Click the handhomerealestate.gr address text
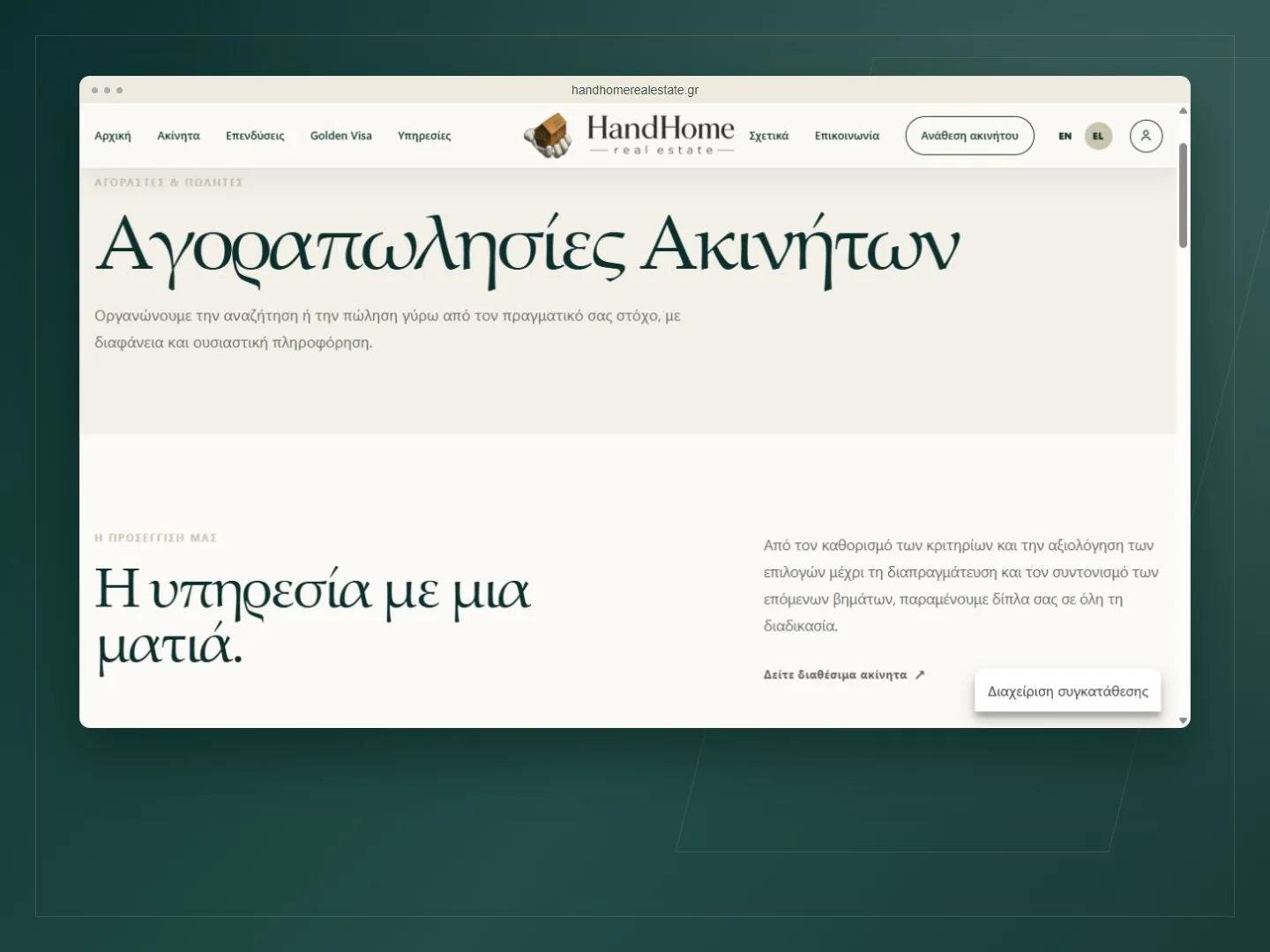The width and height of the screenshot is (1270, 952). (x=635, y=90)
